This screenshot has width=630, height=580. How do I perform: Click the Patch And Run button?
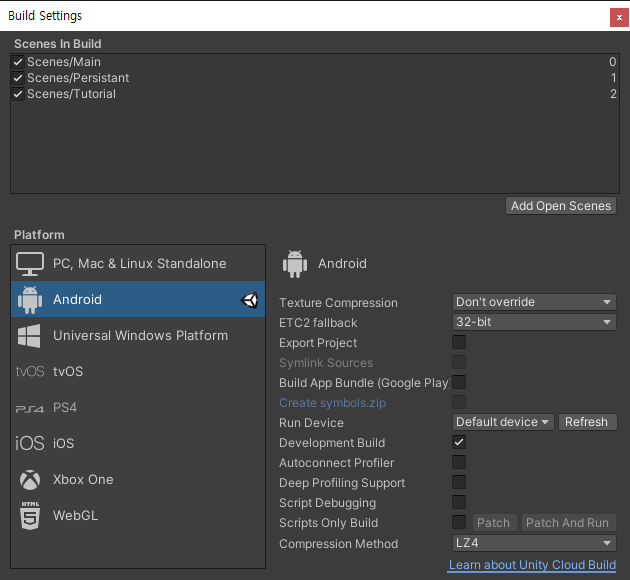click(568, 523)
